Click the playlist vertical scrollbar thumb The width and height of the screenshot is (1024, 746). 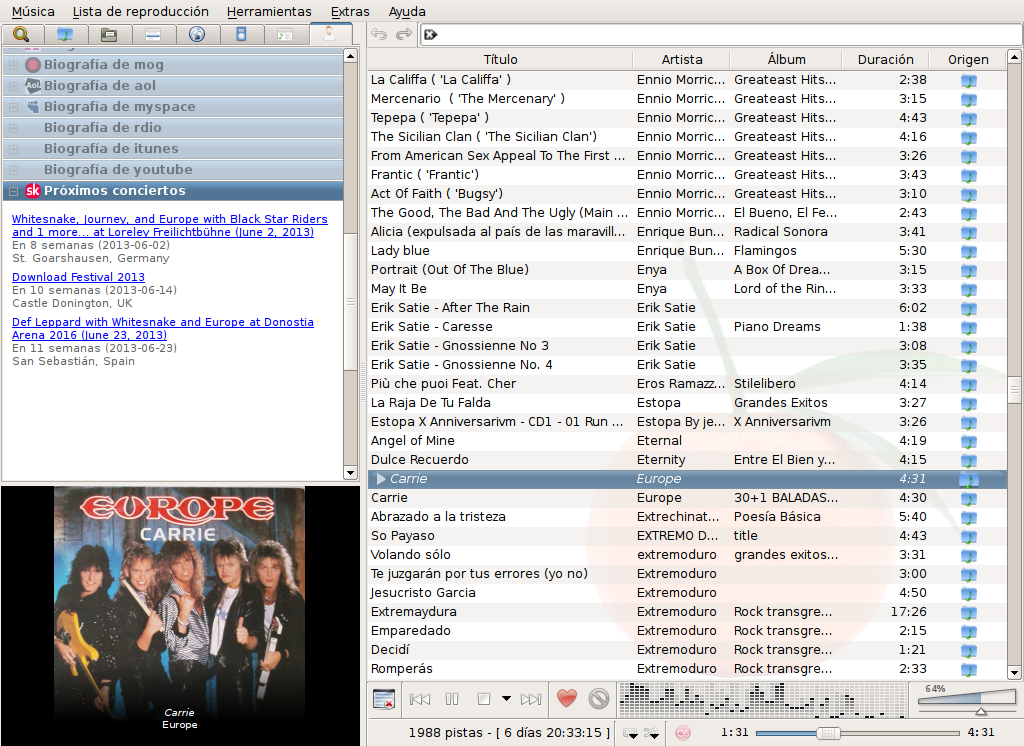[x=1014, y=391]
